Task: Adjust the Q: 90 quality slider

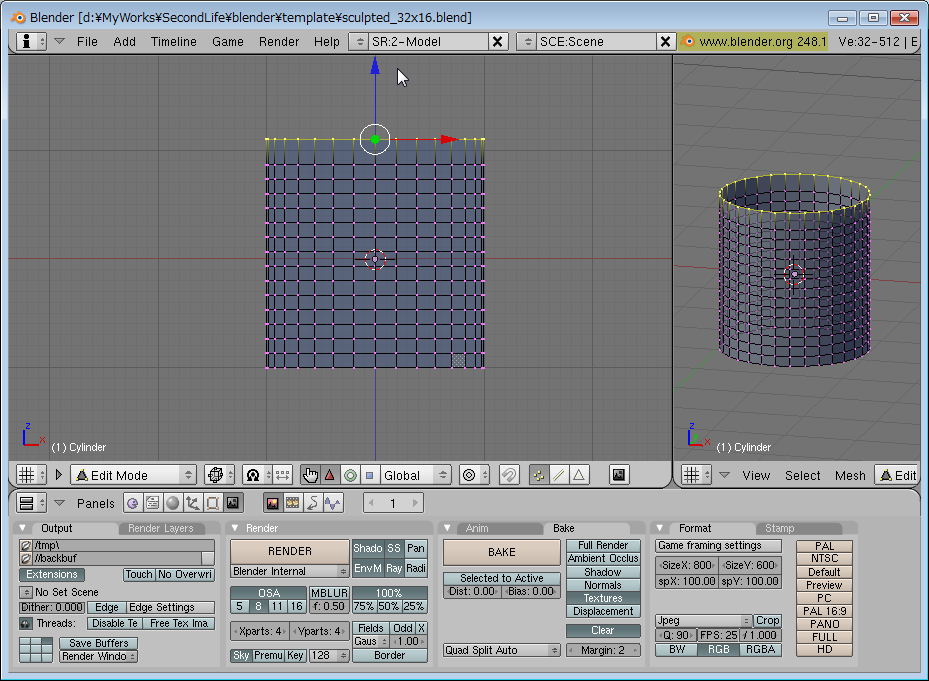Action: (676, 635)
